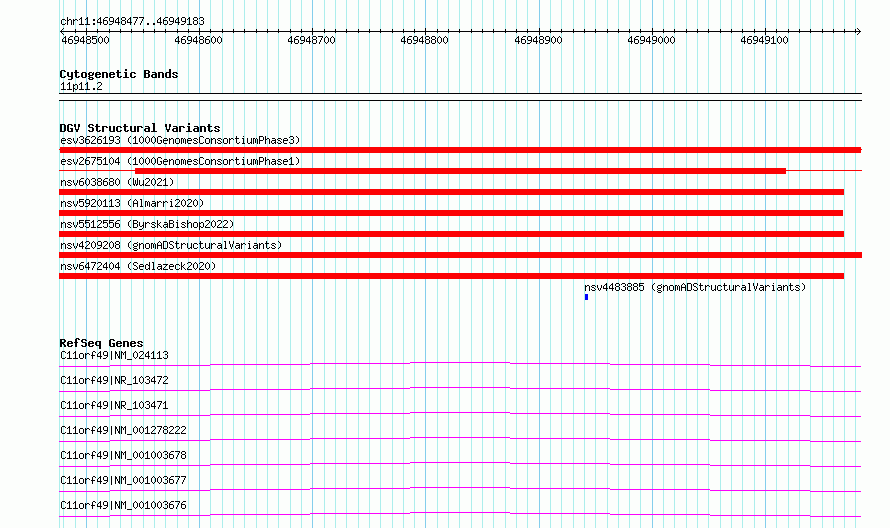This screenshot has width=890, height=528.
Task: Select the C11orf49|NM_001003677 transcript label
Action: (x=123, y=480)
